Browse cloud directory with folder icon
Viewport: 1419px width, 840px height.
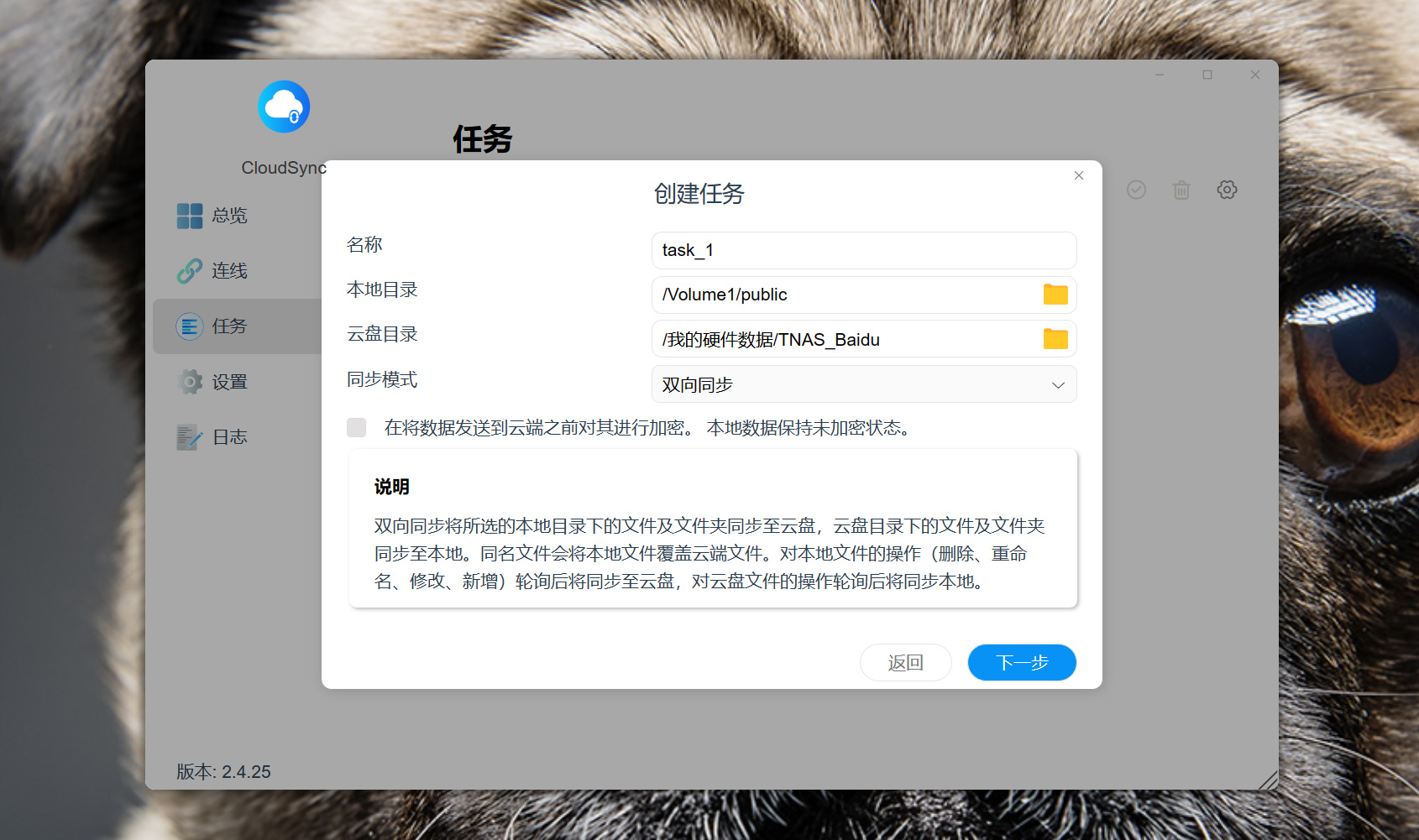click(1055, 339)
